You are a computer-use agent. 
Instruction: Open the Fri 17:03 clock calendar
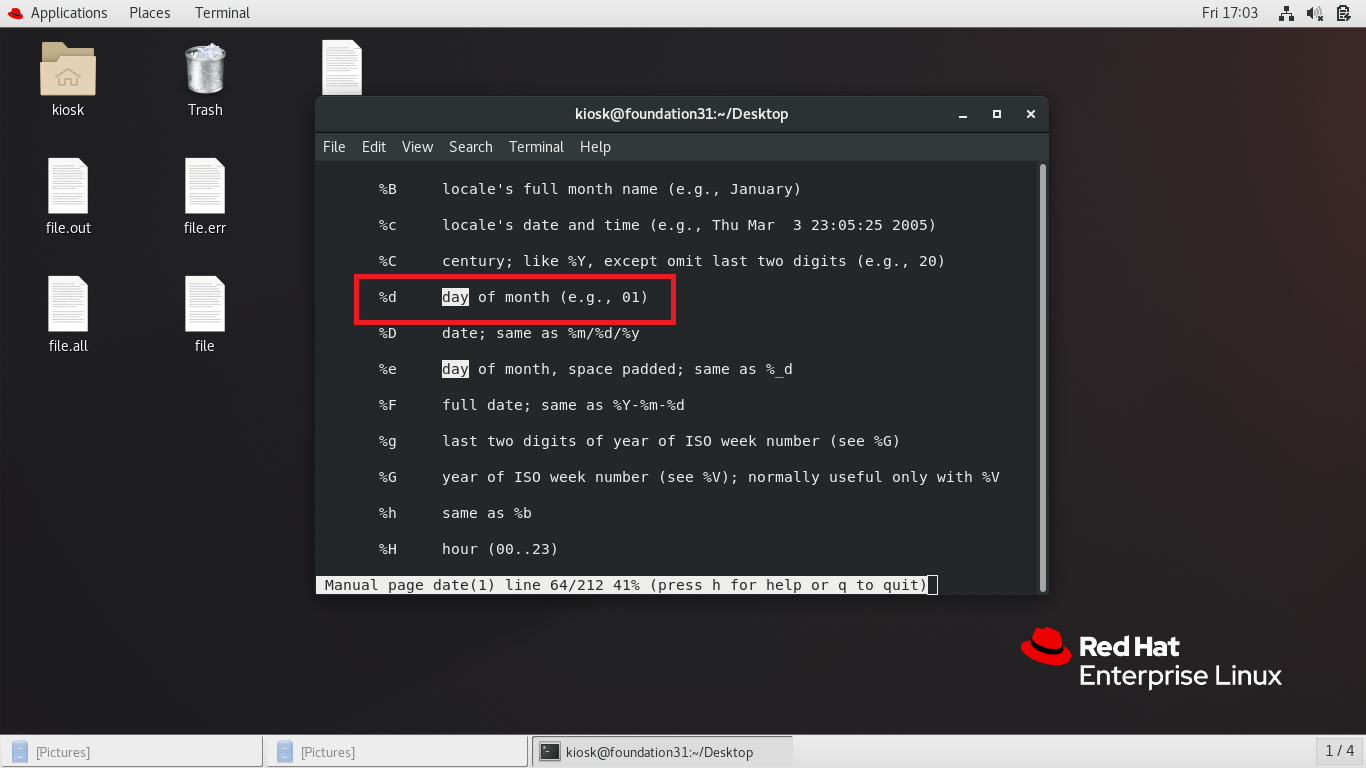click(1230, 13)
